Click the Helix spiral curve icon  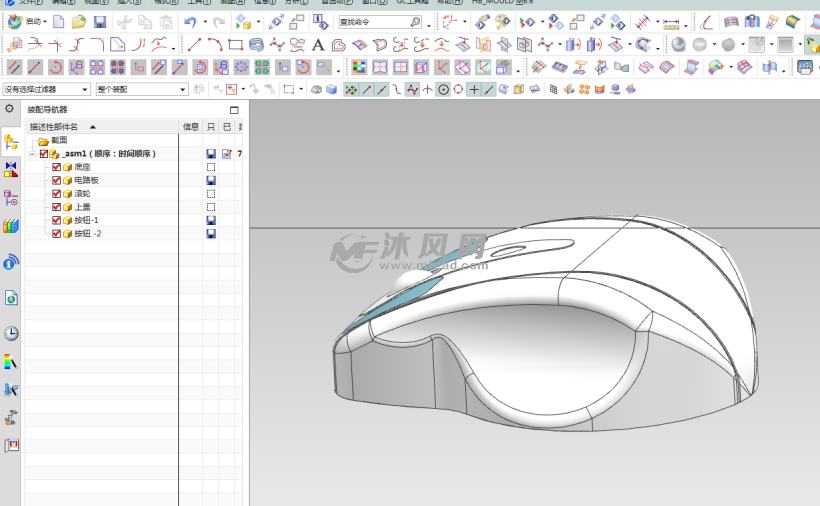[x=256, y=44]
